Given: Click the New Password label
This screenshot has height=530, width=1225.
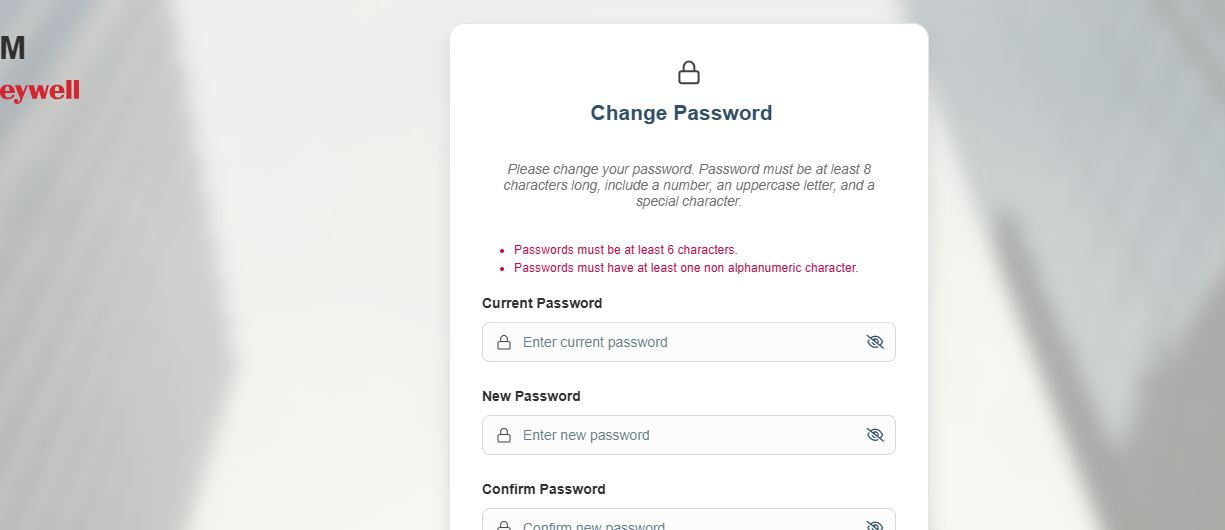Looking at the screenshot, I should pos(531,396).
